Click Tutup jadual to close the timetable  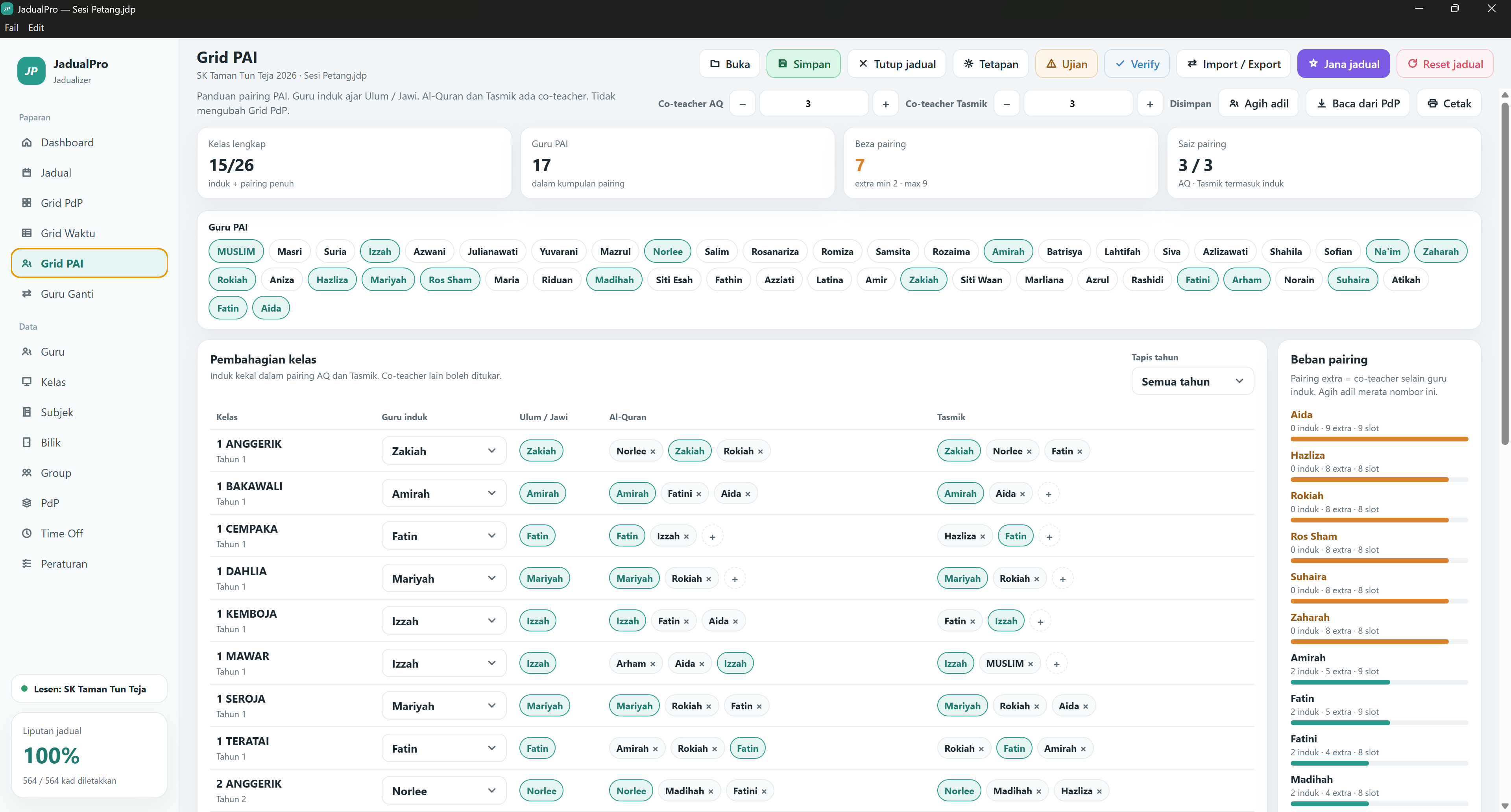pyautogui.click(x=896, y=64)
